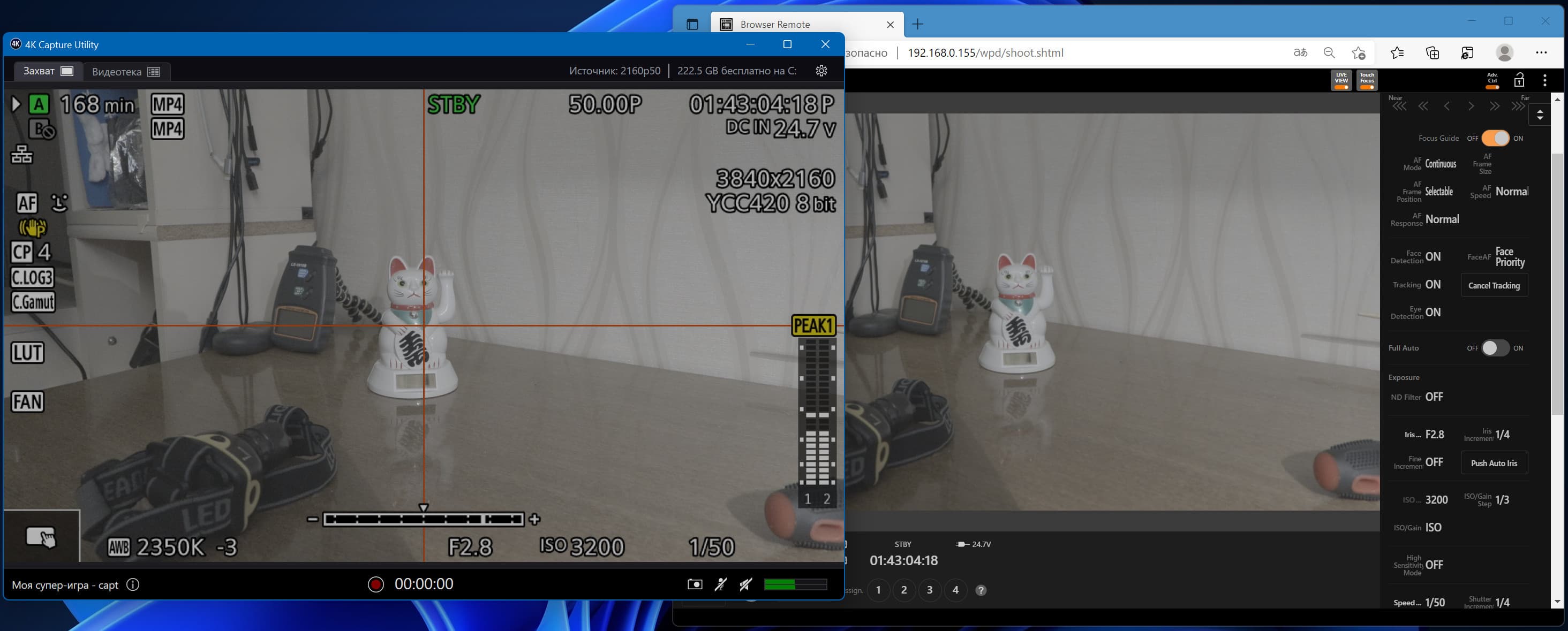Toggle the muted microphone icon

[x=720, y=584]
